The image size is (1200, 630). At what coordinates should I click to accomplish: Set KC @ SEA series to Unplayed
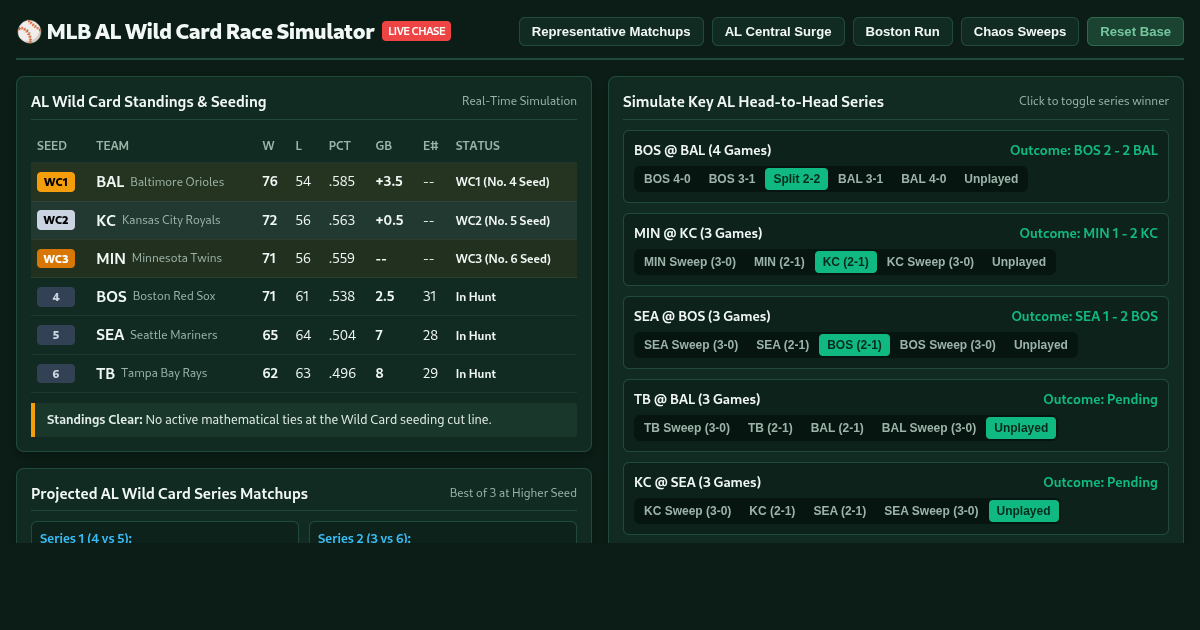pyautogui.click(x=1024, y=511)
